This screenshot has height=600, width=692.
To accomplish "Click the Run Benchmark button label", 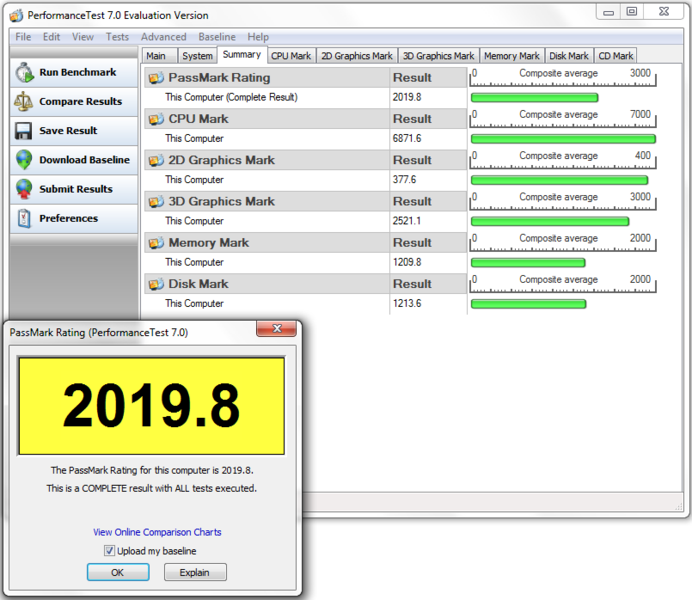I will pos(78,72).
